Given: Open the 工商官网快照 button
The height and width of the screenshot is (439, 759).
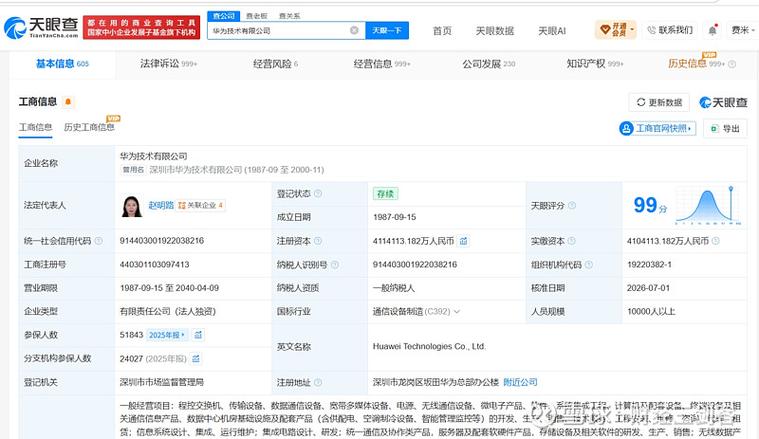Looking at the screenshot, I should 657,128.
